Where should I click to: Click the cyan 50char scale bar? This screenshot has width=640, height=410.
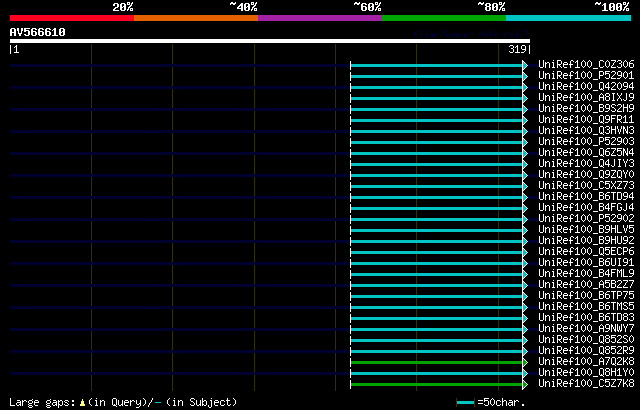pos(466,403)
